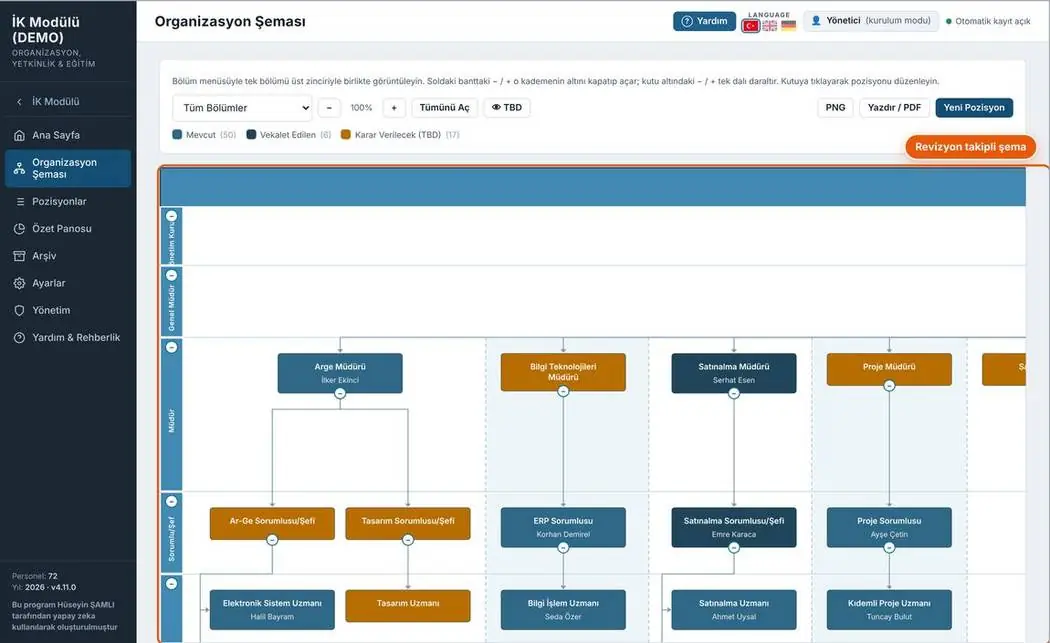Toggle Vekalet Edilen legend filter
The image size is (1050, 643).
[289, 135]
